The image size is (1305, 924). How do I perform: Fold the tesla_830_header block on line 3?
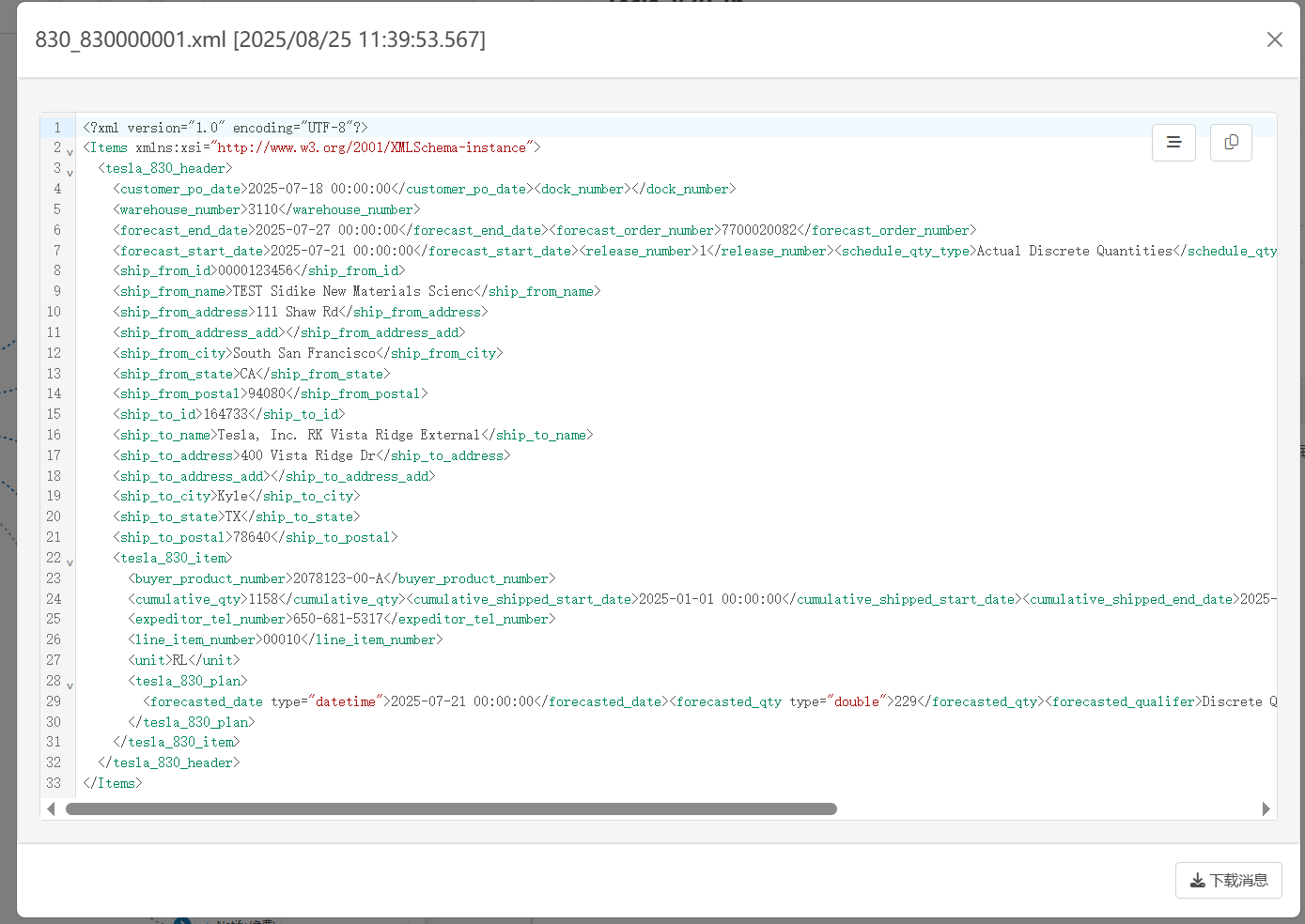point(70,172)
